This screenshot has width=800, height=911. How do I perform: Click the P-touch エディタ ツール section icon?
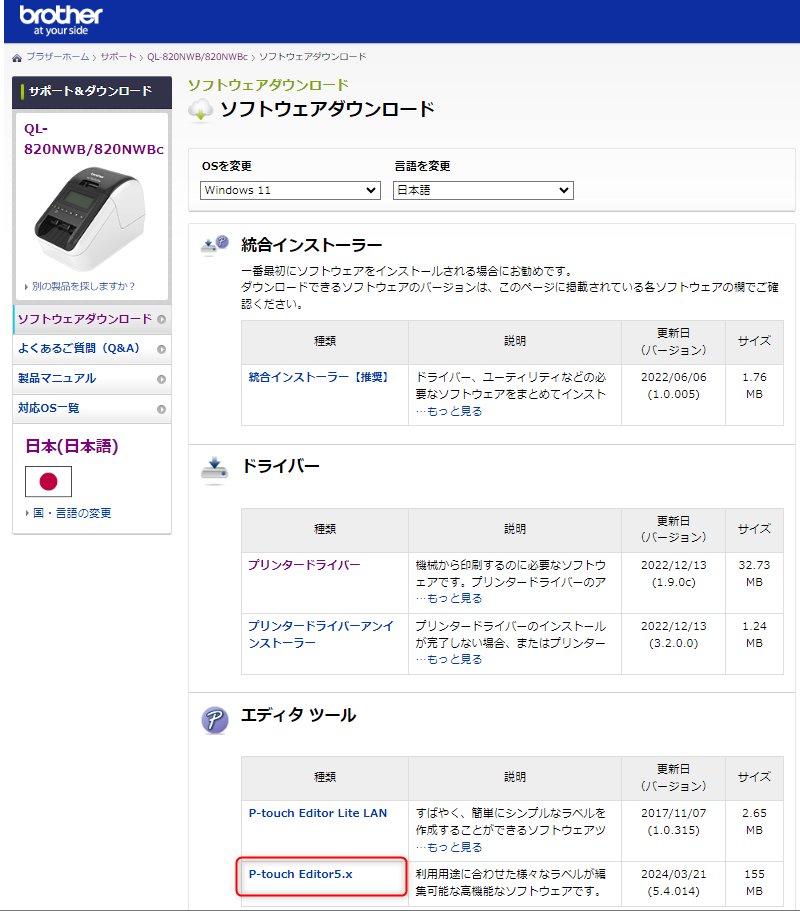click(215, 720)
